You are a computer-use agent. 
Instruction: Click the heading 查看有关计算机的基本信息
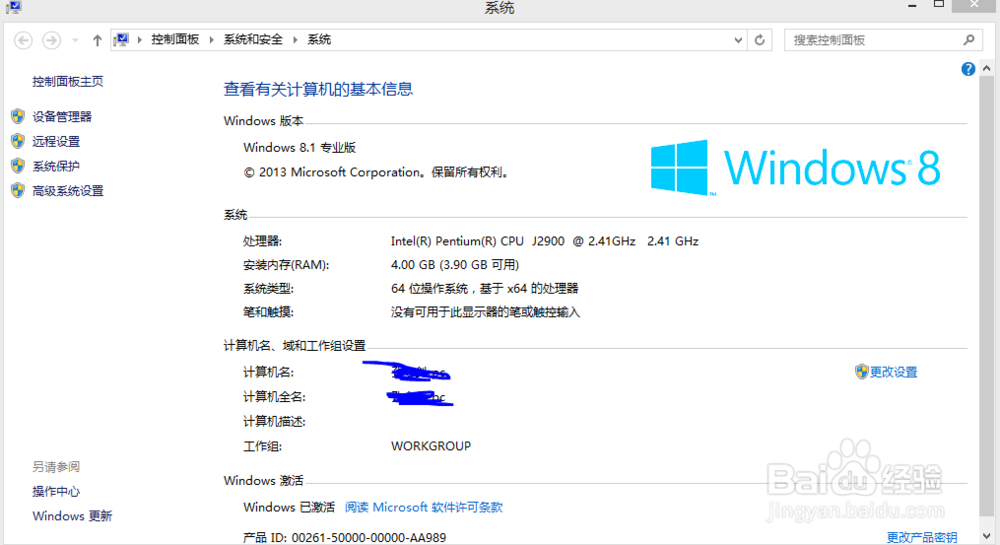pyautogui.click(x=318, y=89)
